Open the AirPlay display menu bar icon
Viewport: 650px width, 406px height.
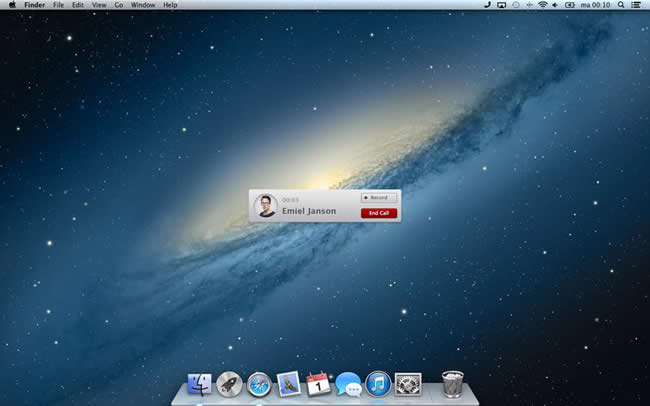(x=502, y=5)
